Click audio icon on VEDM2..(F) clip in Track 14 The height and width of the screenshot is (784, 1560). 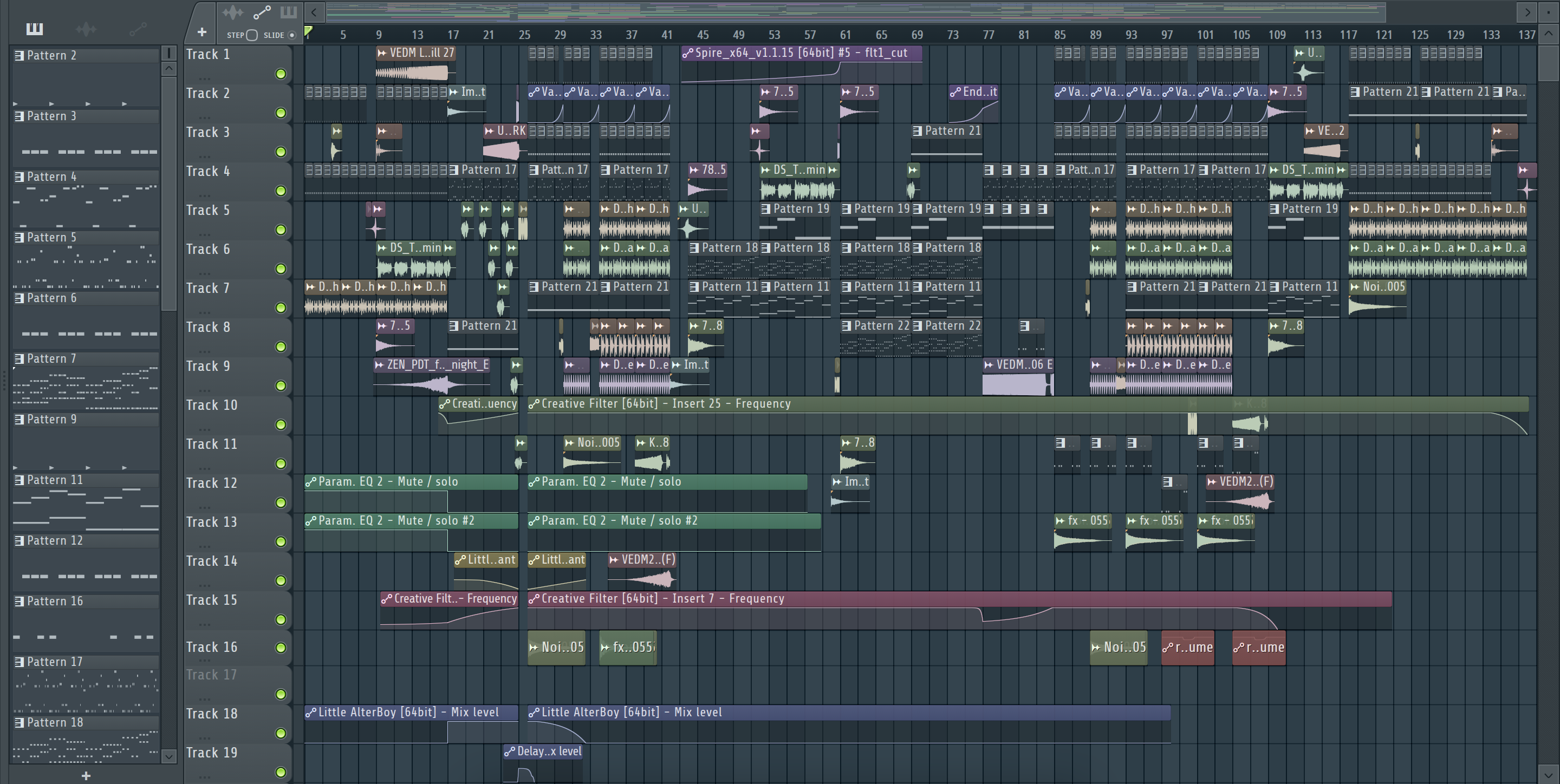(614, 560)
